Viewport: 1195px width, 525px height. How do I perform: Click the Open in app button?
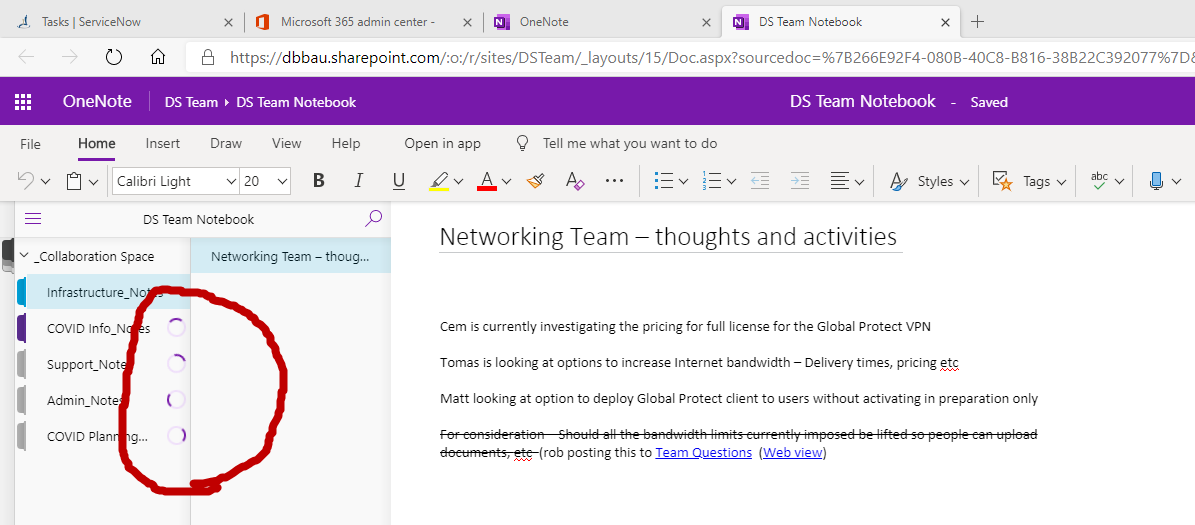point(442,143)
